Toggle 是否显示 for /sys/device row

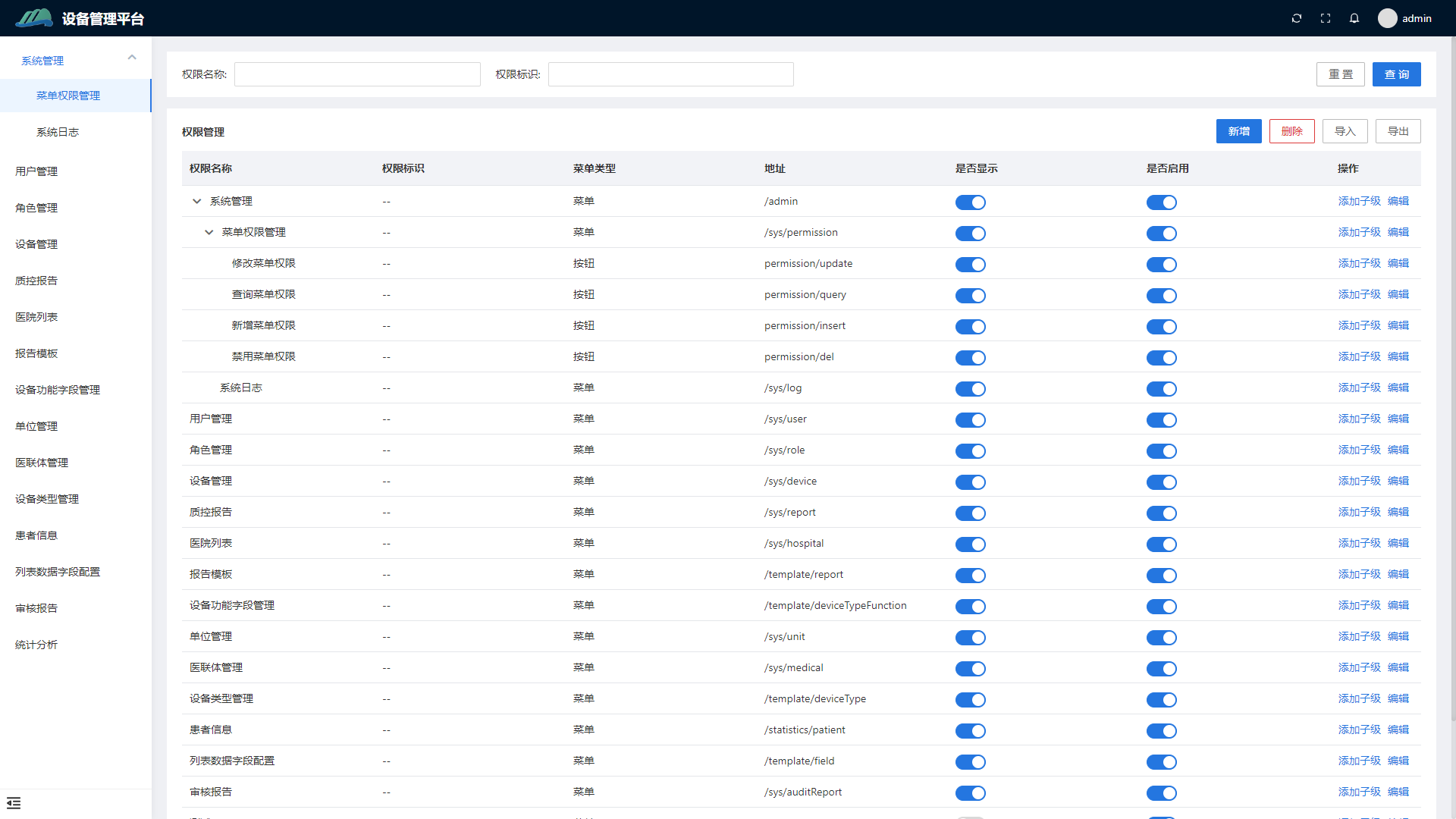click(x=971, y=482)
